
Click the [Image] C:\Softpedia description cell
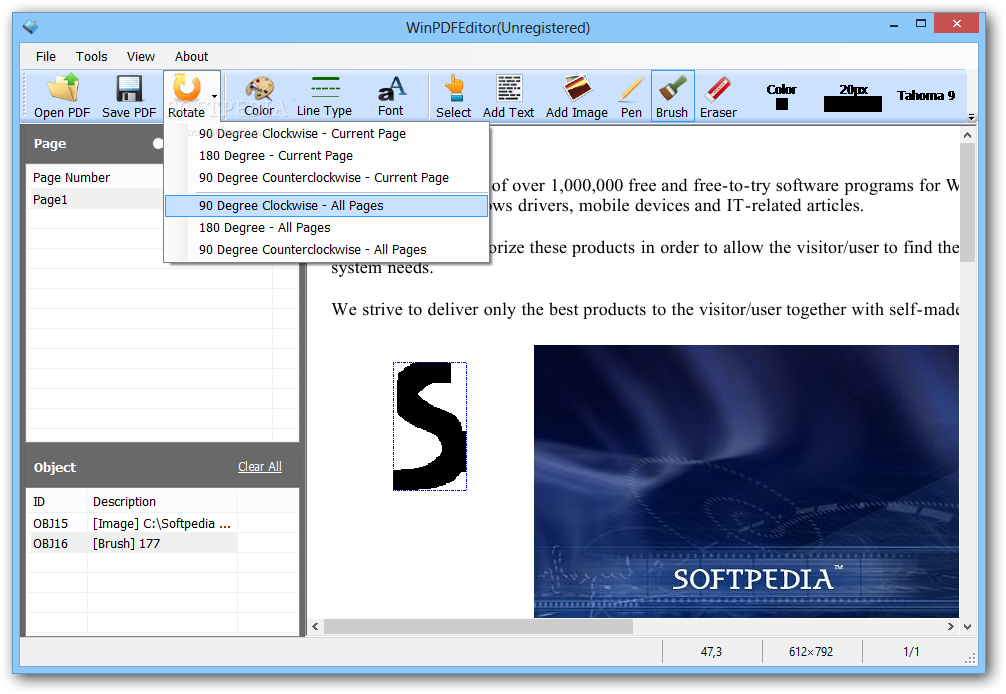[x=162, y=523]
